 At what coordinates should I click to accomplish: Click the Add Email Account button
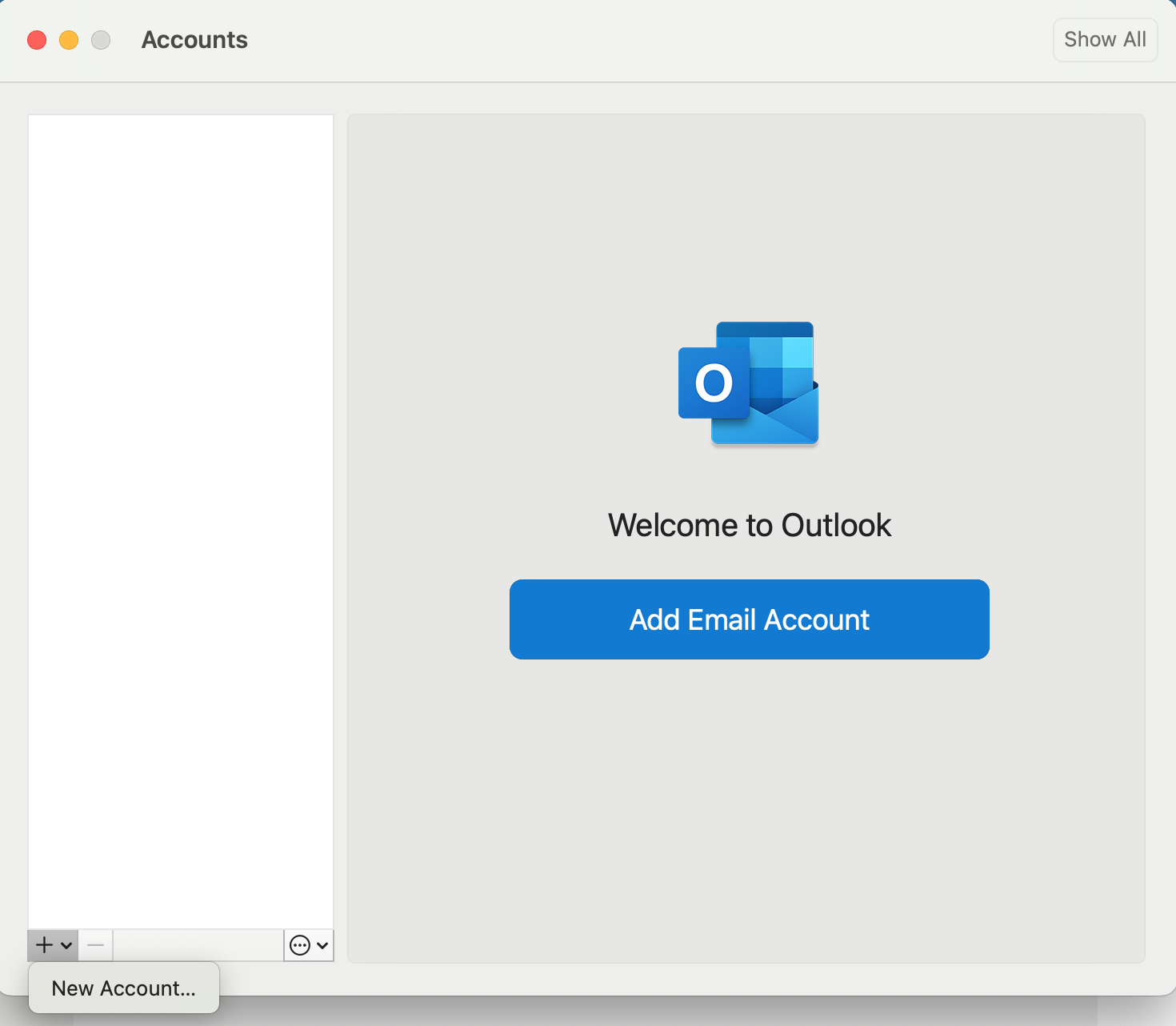point(749,619)
